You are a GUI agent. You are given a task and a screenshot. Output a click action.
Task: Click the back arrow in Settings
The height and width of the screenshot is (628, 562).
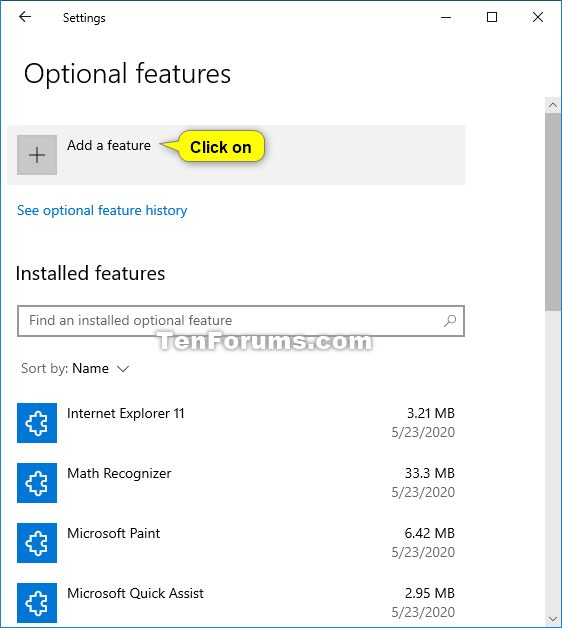click(x=25, y=17)
